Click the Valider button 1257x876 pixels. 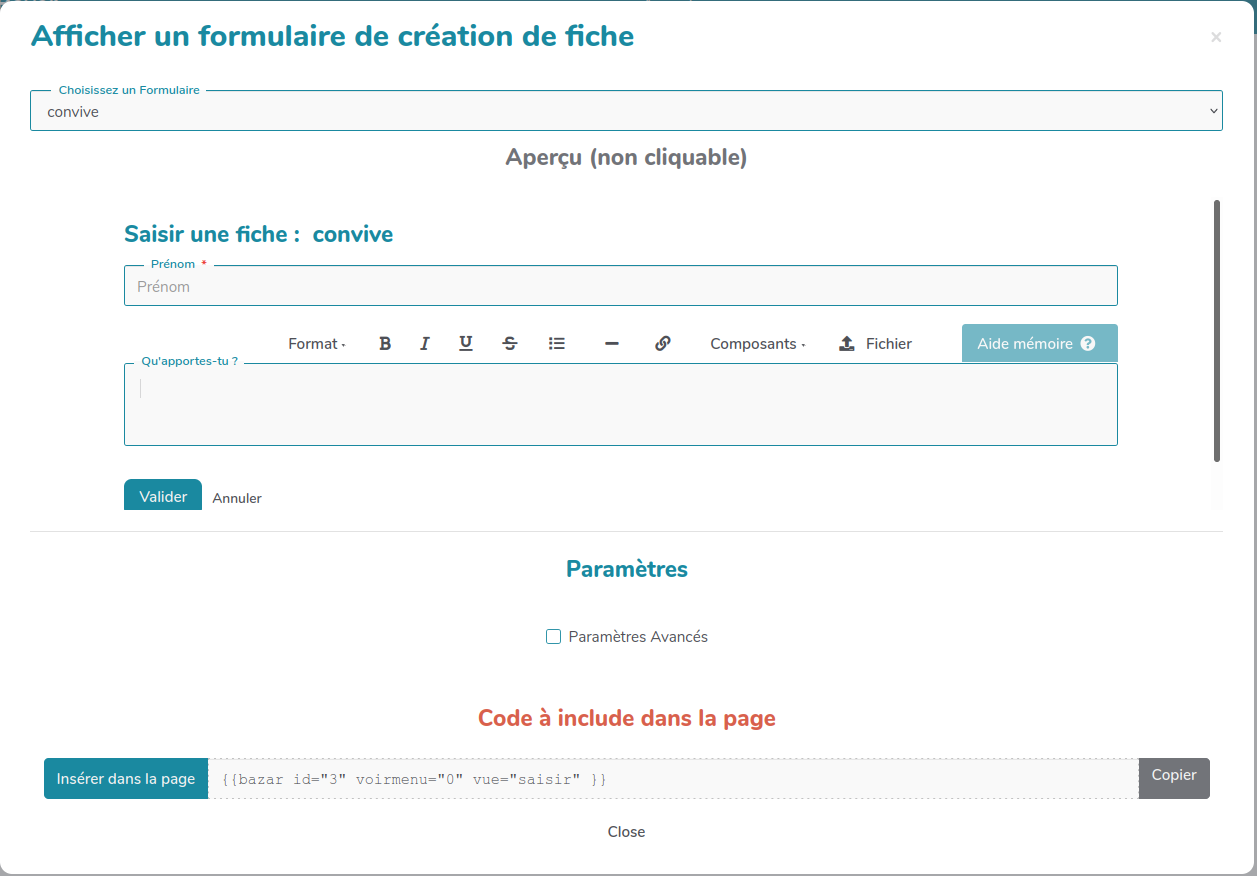pos(163,496)
